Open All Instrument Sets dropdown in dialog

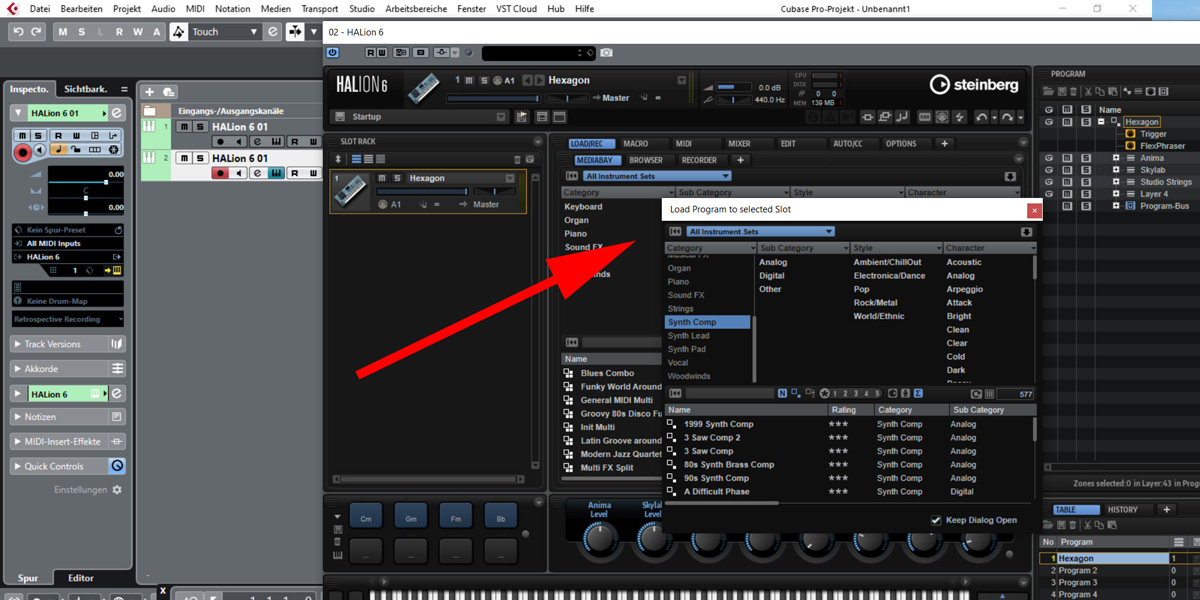point(760,232)
